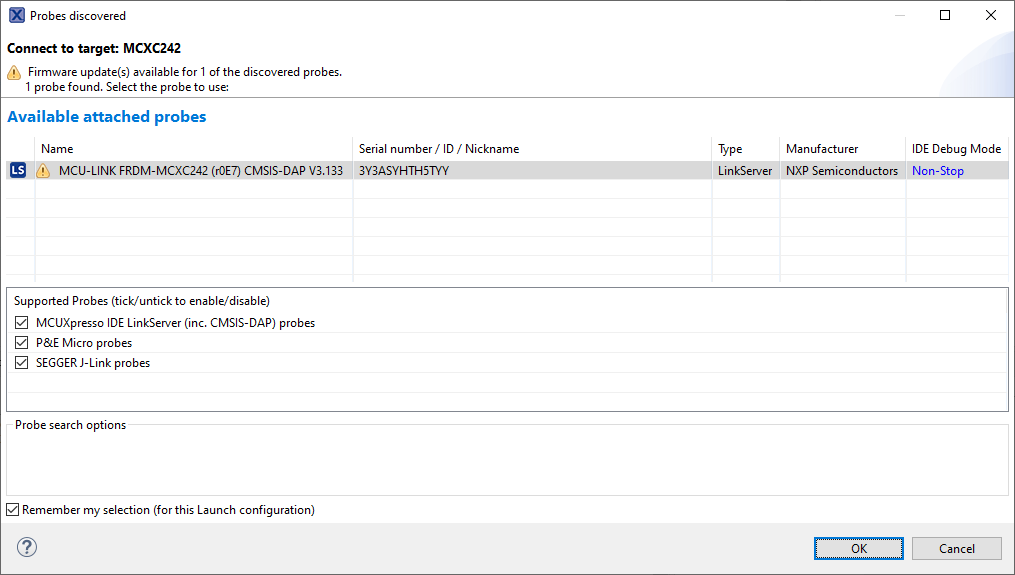Click the serial number 3Y3ASYHTH5TYY cell
Screen dimensions: 1015x575
pos(404,171)
